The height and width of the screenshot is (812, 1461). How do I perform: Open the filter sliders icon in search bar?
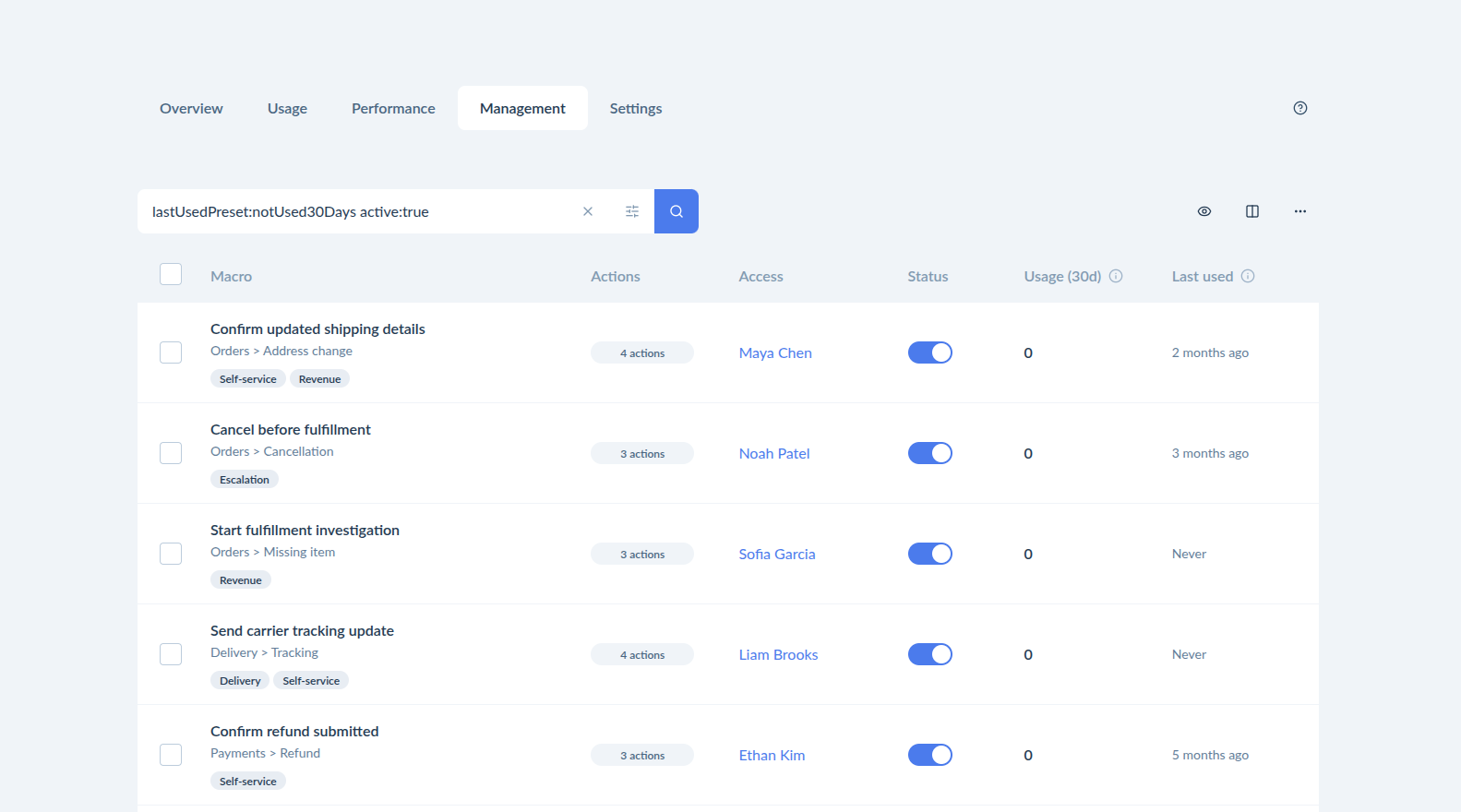632,211
